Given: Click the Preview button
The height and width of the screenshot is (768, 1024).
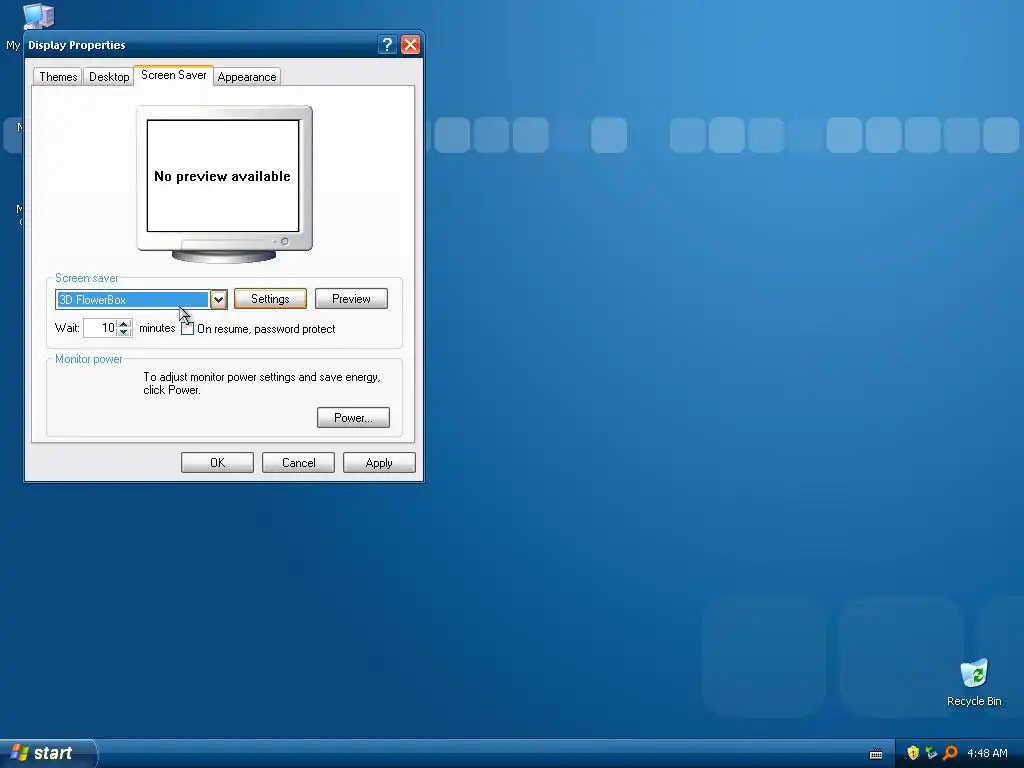Looking at the screenshot, I should pyautogui.click(x=351, y=298).
